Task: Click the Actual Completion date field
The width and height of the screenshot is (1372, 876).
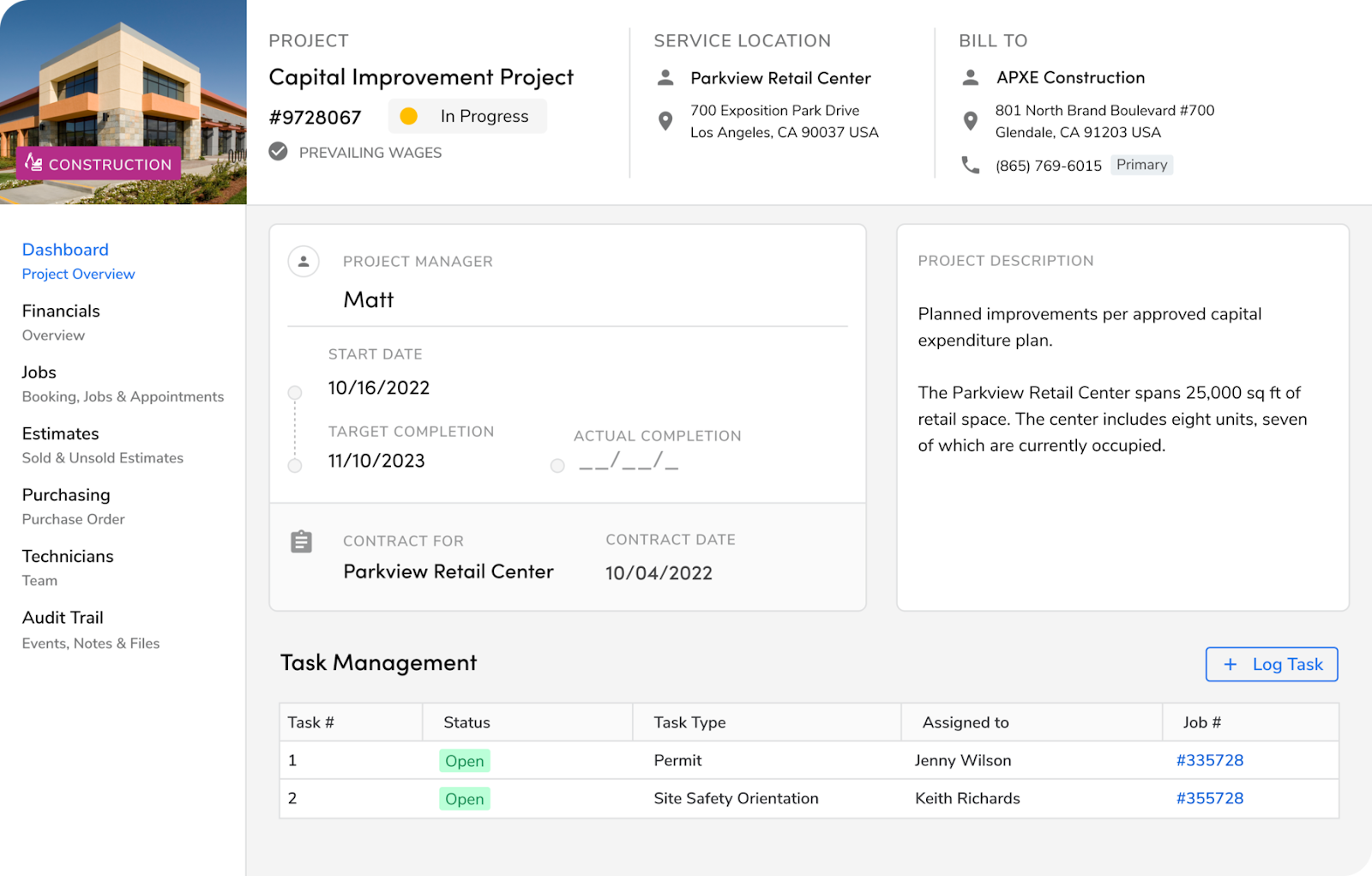Action: pyautogui.click(x=626, y=465)
